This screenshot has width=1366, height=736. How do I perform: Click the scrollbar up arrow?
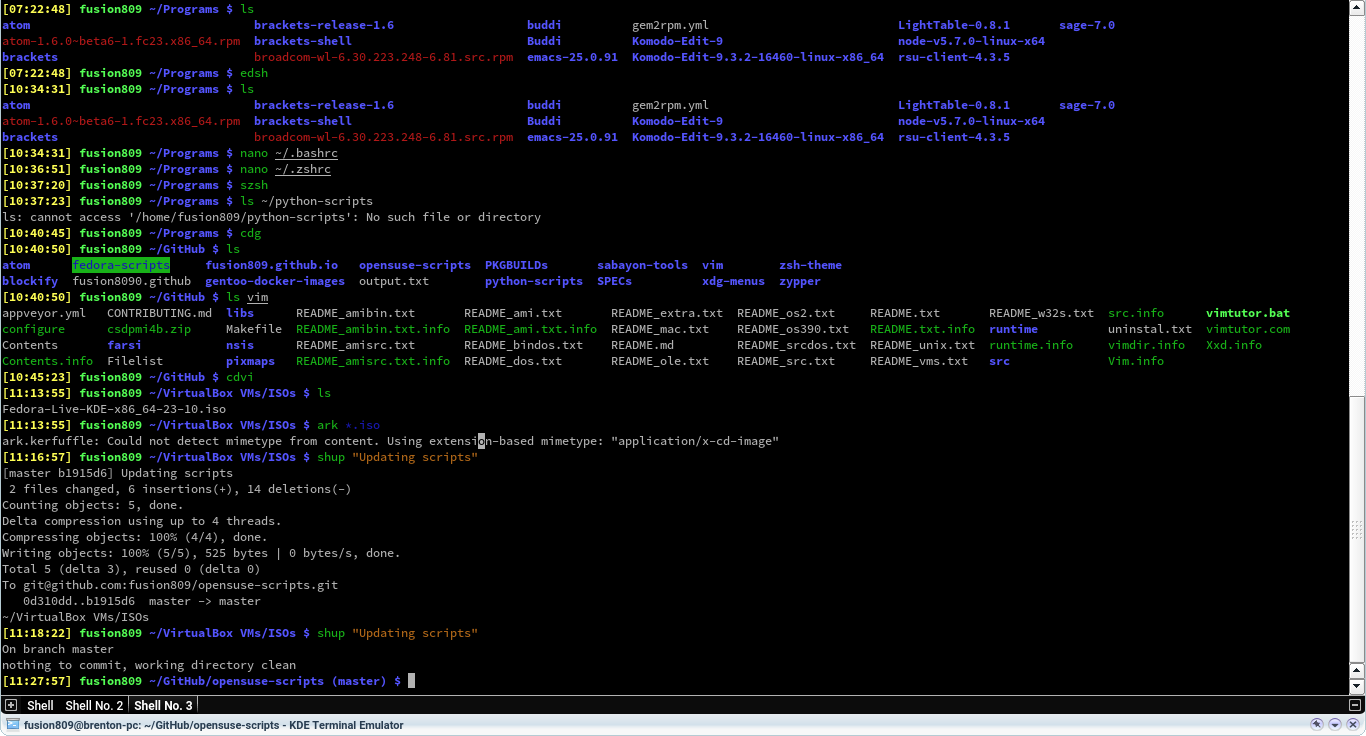[x=1357, y=6]
